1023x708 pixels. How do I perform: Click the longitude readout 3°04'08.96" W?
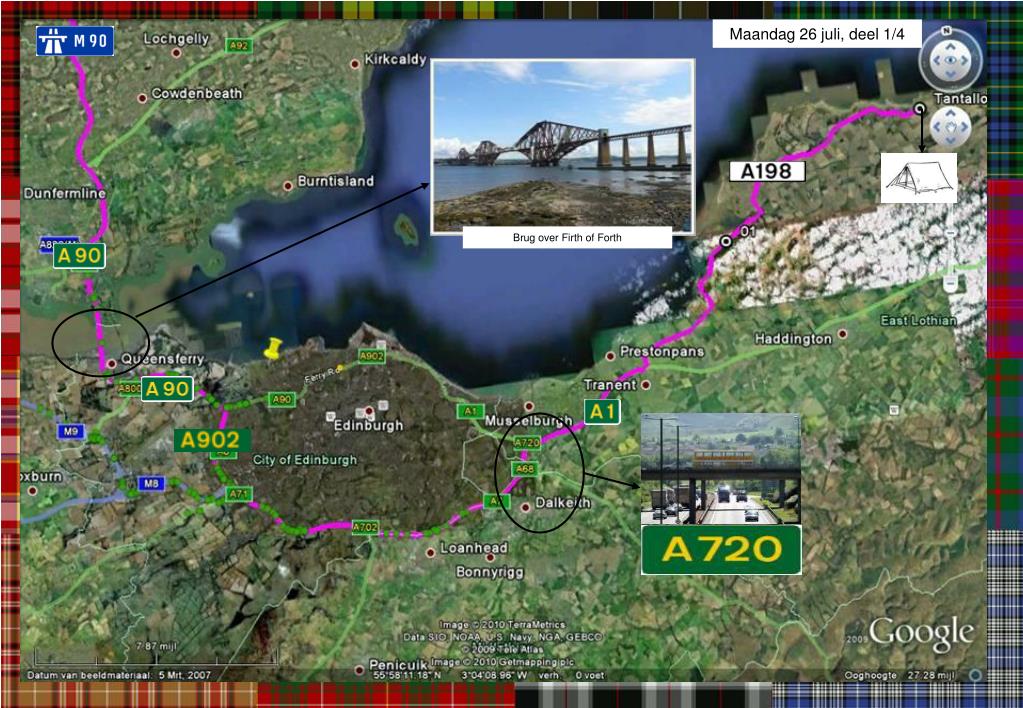[495, 675]
